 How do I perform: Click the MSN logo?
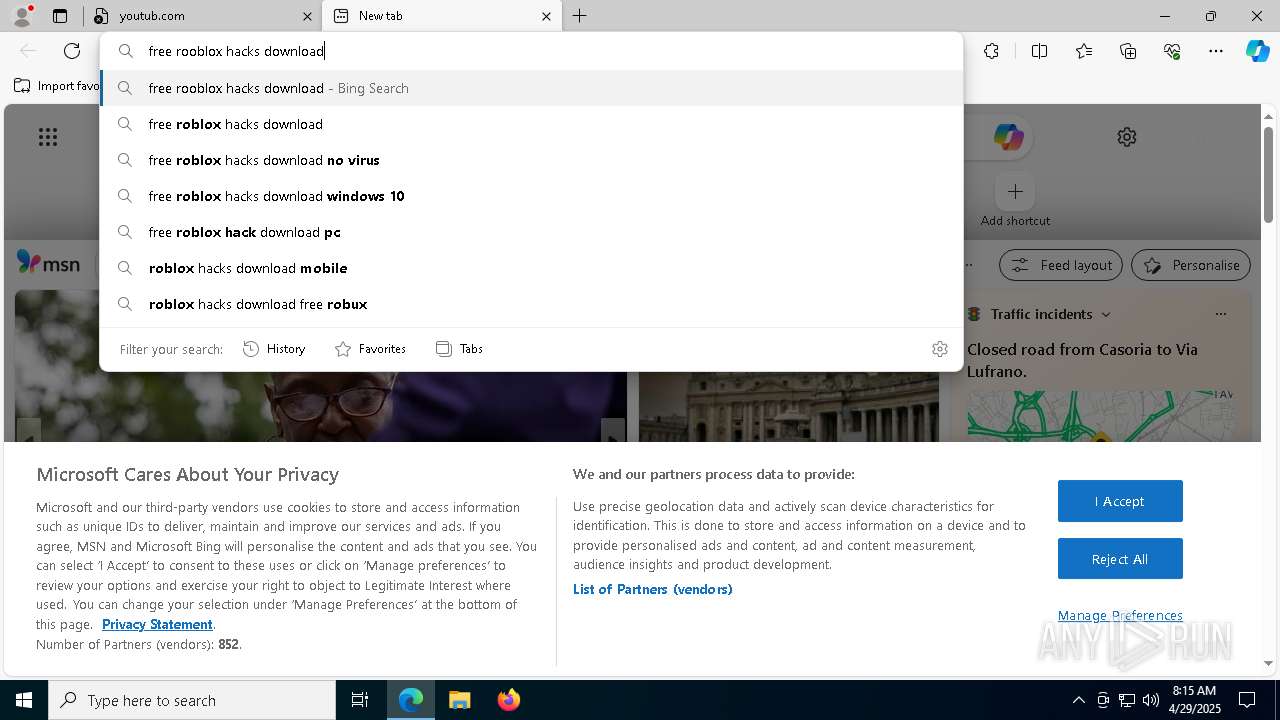(x=48, y=263)
